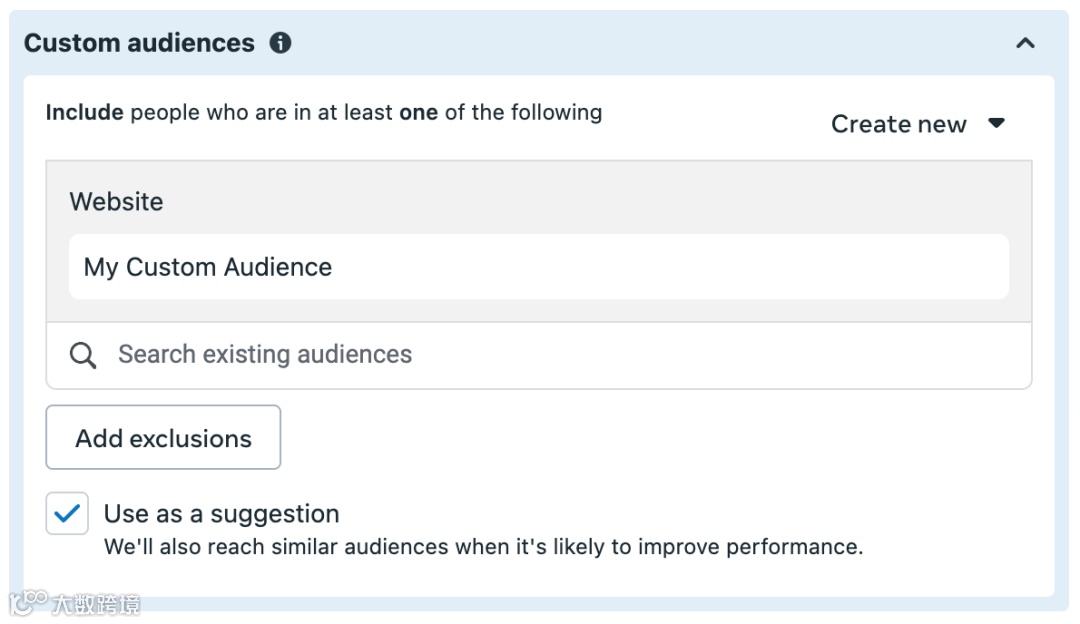
Task: Click the magnifier search icon
Action: [84, 355]
